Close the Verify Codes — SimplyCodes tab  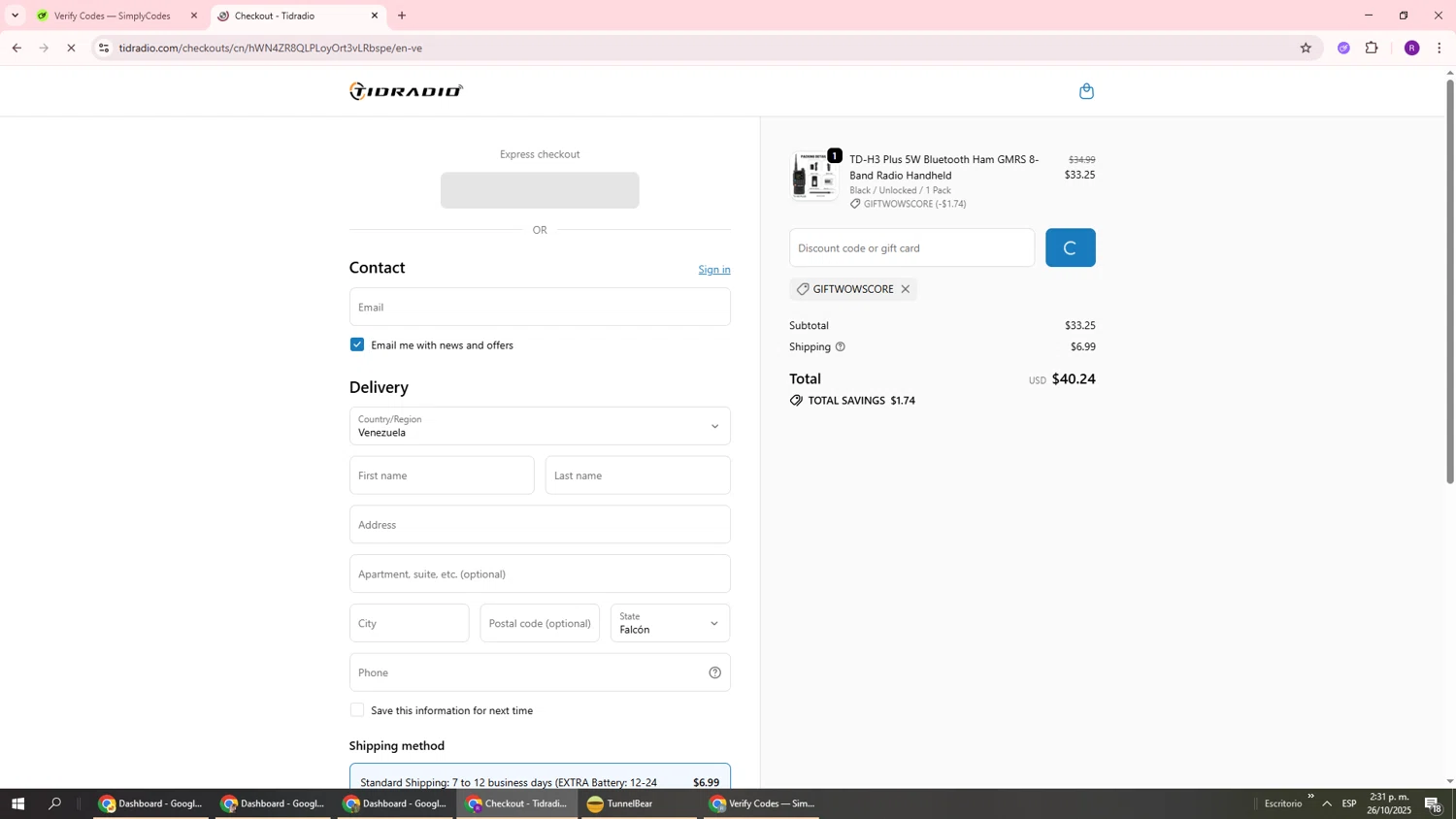[x=193, y=16]
